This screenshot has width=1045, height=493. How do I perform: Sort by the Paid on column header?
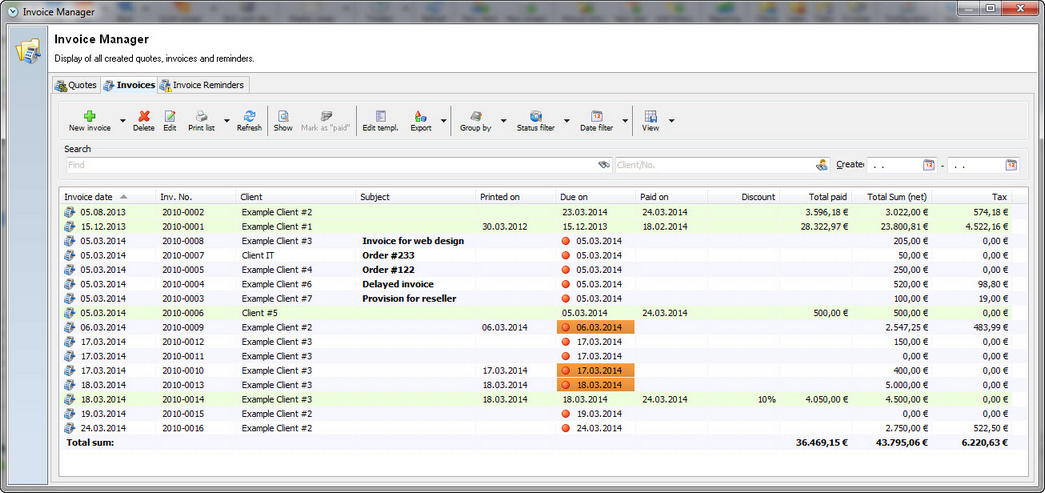(x=672, y=197)
